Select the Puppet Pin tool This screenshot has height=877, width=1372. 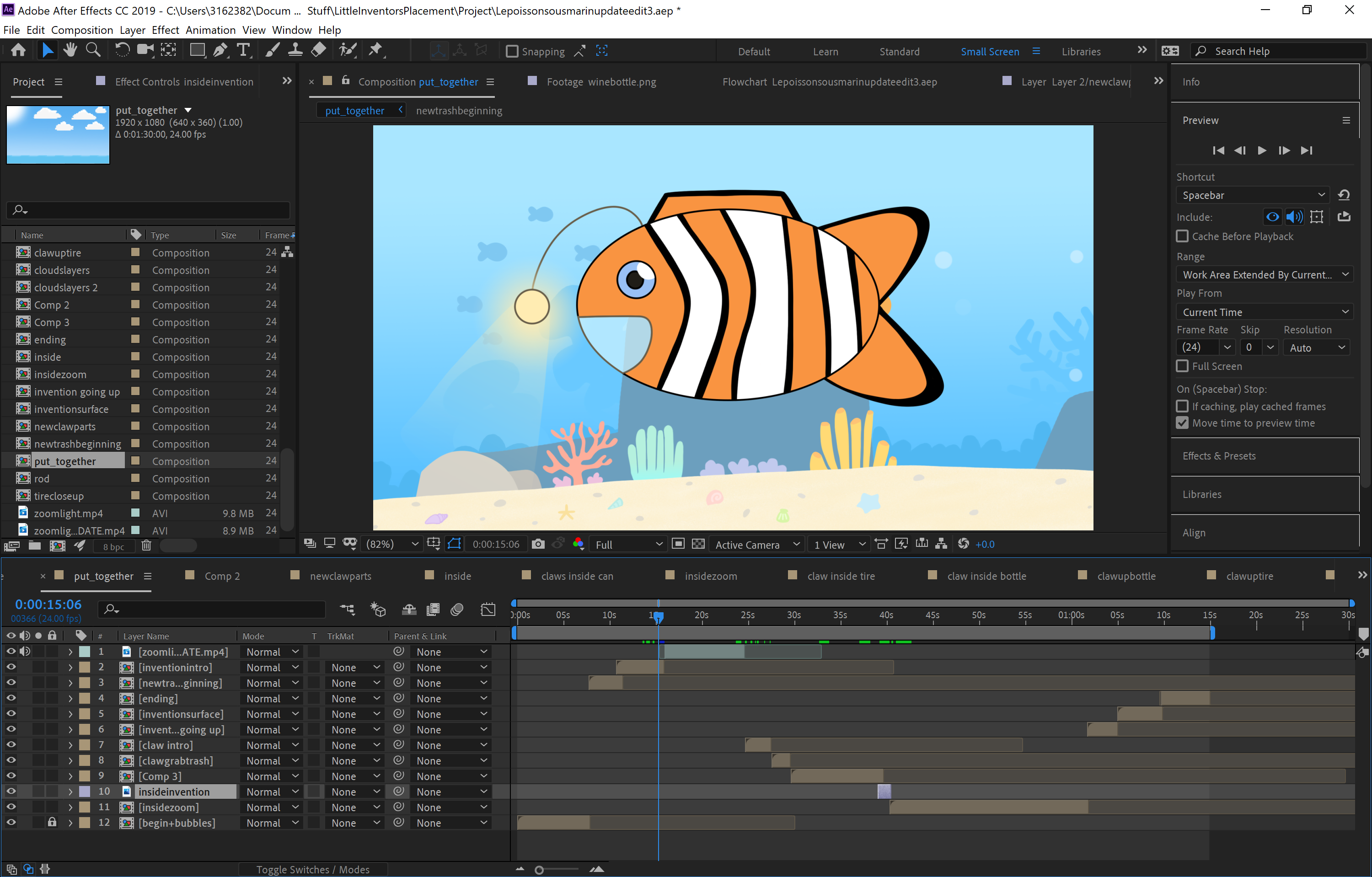click(x=375, y=51)
